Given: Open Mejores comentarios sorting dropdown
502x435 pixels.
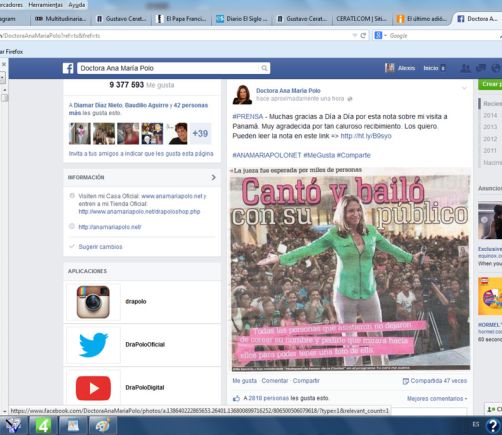Looking at the screenshot, I should point(437,399).
